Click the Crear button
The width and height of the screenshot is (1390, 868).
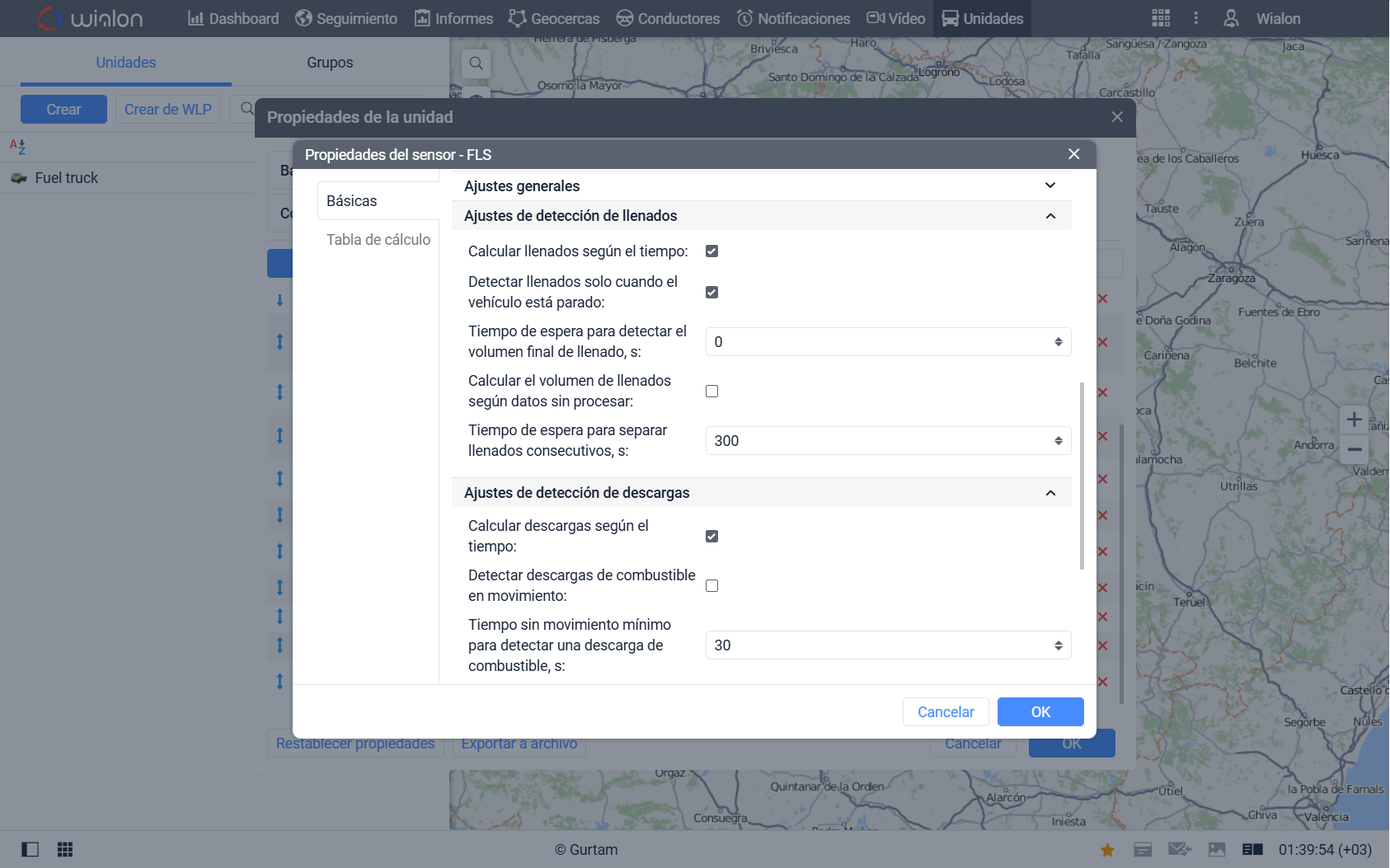coord(63,110)
